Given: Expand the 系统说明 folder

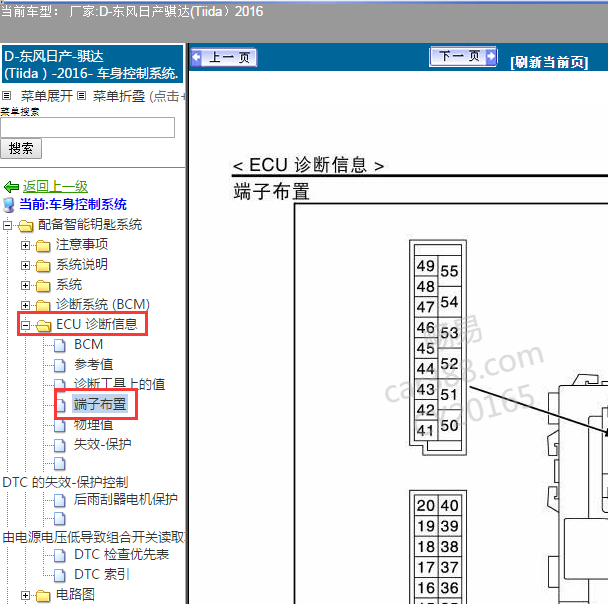Looking at the screenshot, I should click(25, 265).
